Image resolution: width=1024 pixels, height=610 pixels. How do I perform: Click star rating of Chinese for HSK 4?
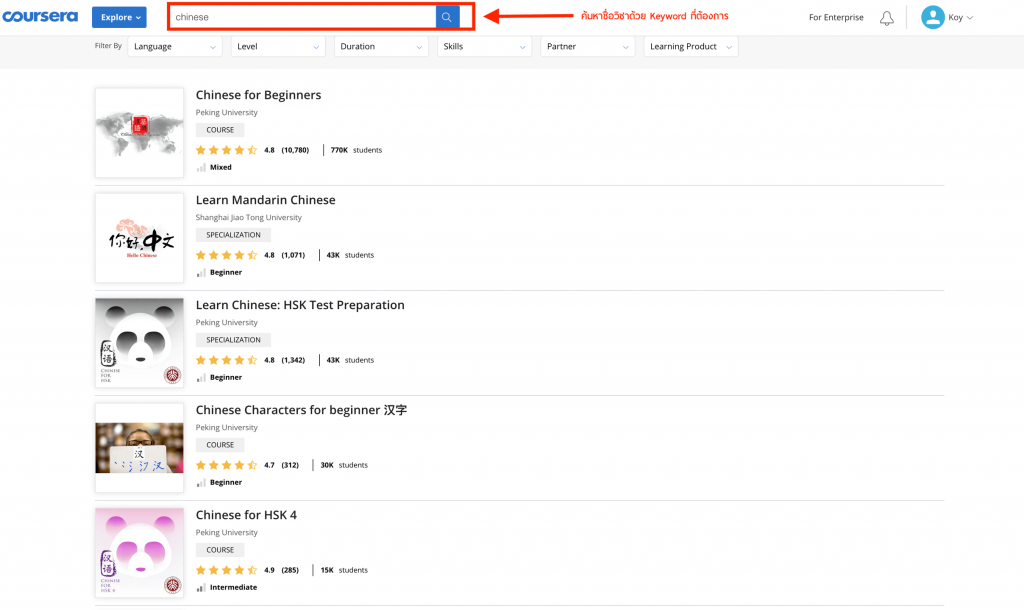point(227,570)
